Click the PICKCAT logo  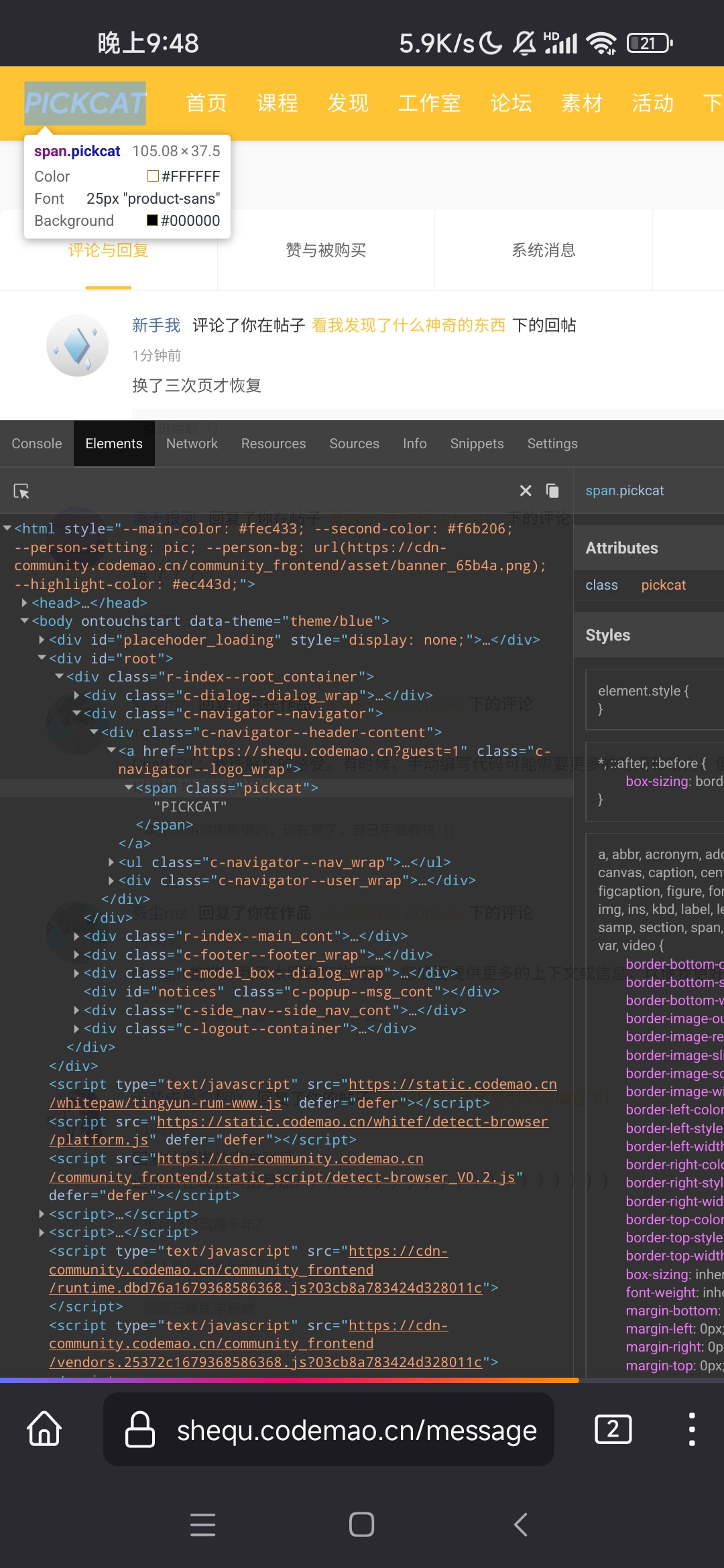point(85,103)
